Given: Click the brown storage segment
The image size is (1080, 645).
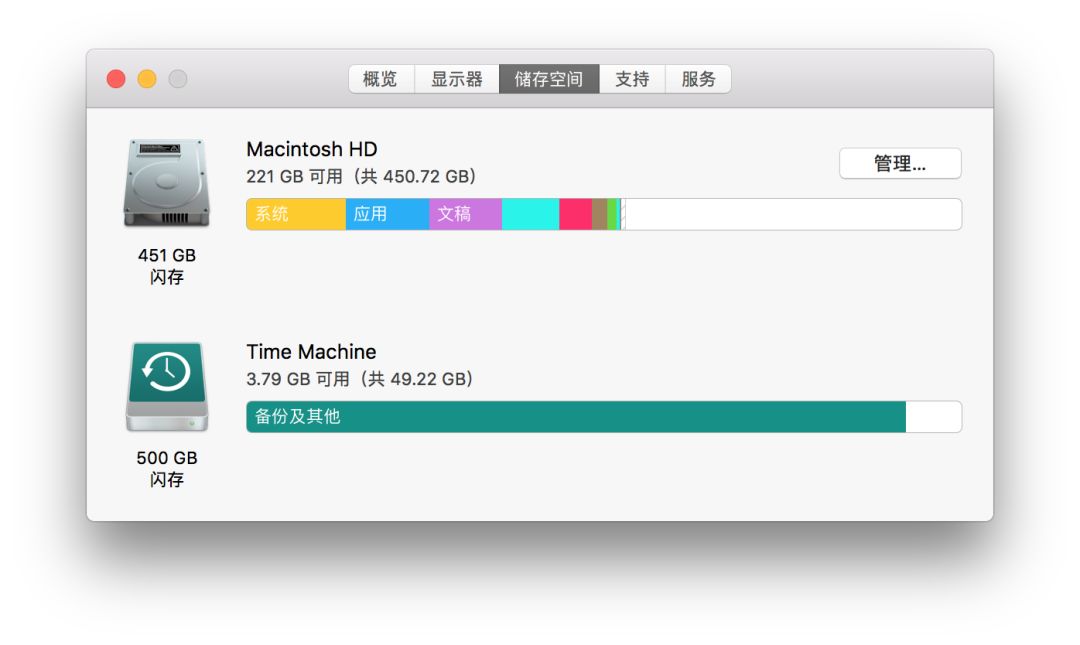Looking at the screenshot, I should tap(600, 214).
